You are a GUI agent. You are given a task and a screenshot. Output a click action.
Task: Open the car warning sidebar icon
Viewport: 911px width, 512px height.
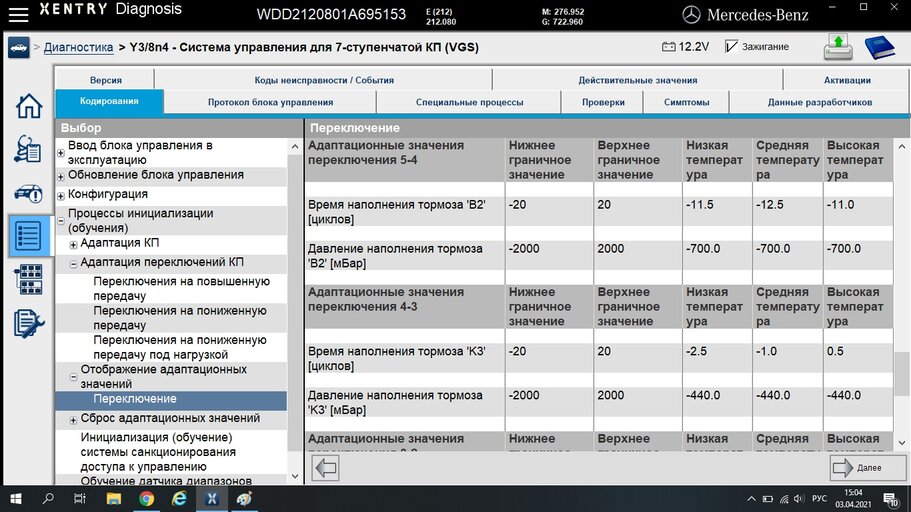28,193
